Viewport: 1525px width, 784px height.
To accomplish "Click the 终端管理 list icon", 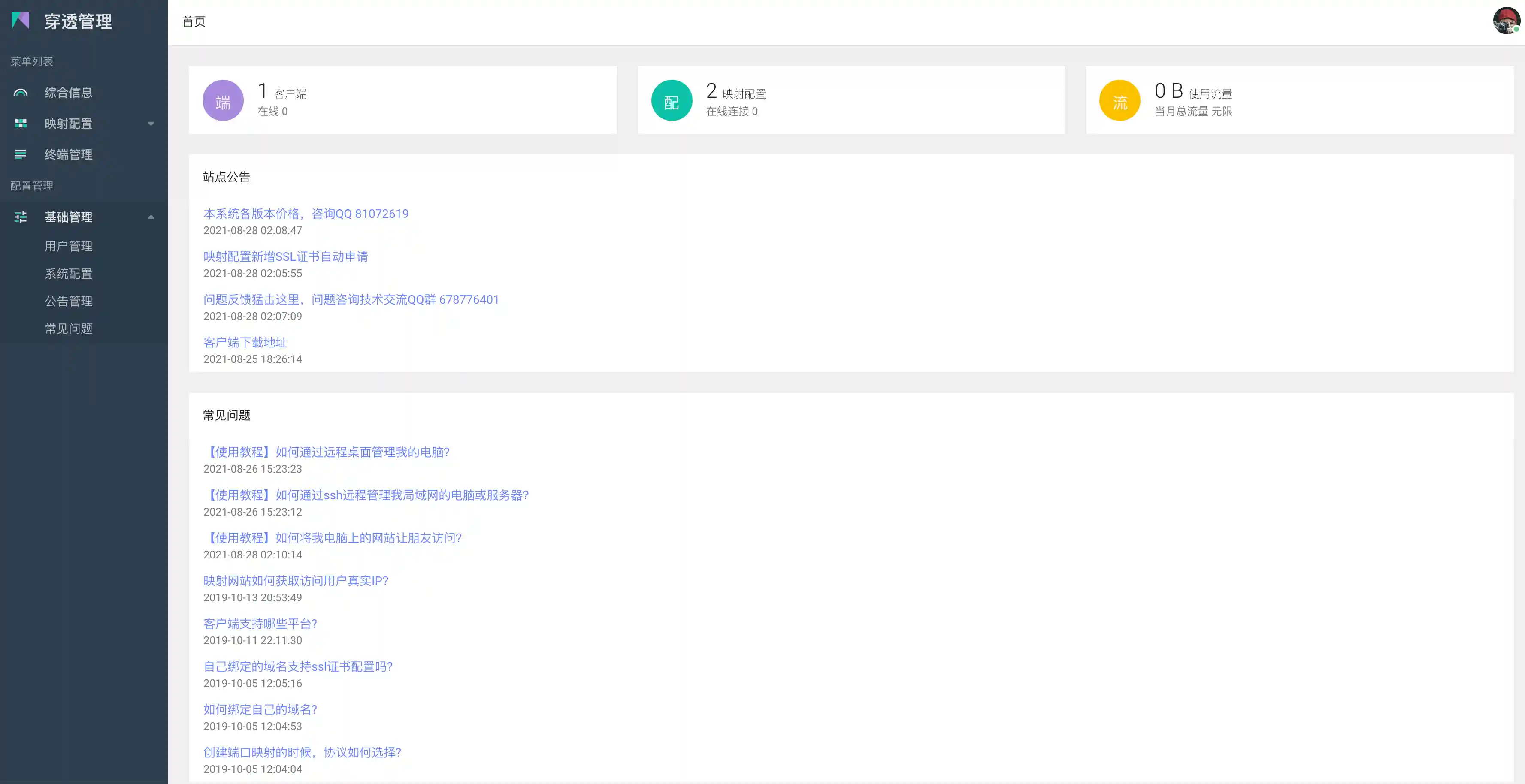I will (x=21, y=154).
